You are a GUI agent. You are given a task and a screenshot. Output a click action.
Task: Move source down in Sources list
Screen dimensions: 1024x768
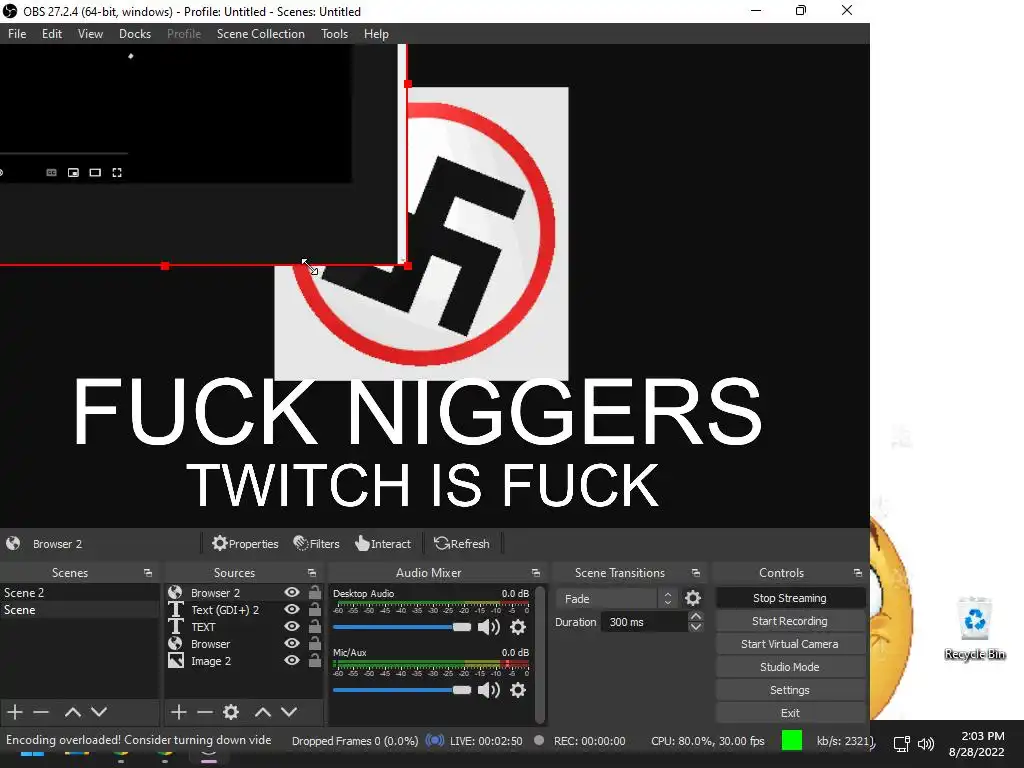tap(289, 712)
